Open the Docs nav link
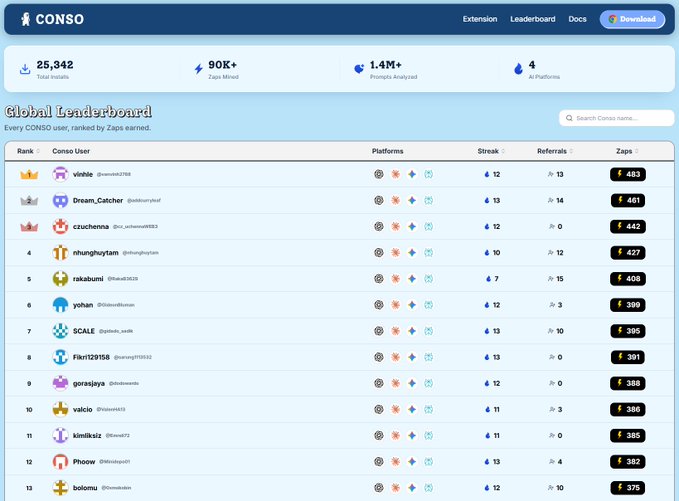Screen dimensions: 679x501 (x=577, y=19)
